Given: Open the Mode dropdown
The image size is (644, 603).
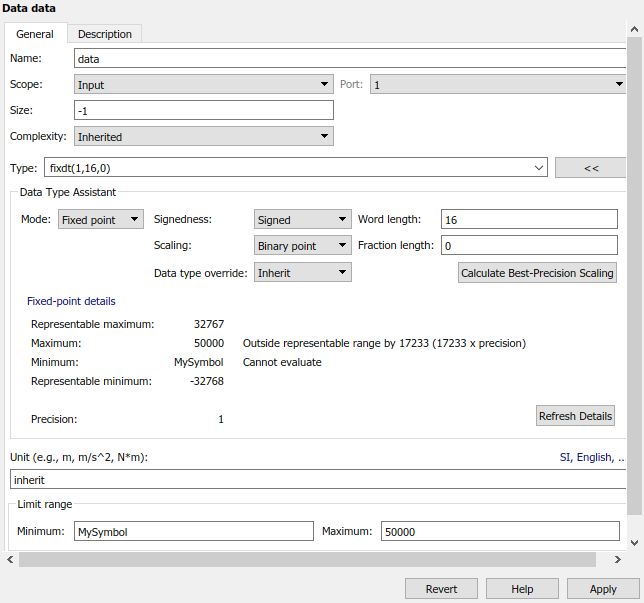Looking at the screenshot, I should (x=101, y=219).
